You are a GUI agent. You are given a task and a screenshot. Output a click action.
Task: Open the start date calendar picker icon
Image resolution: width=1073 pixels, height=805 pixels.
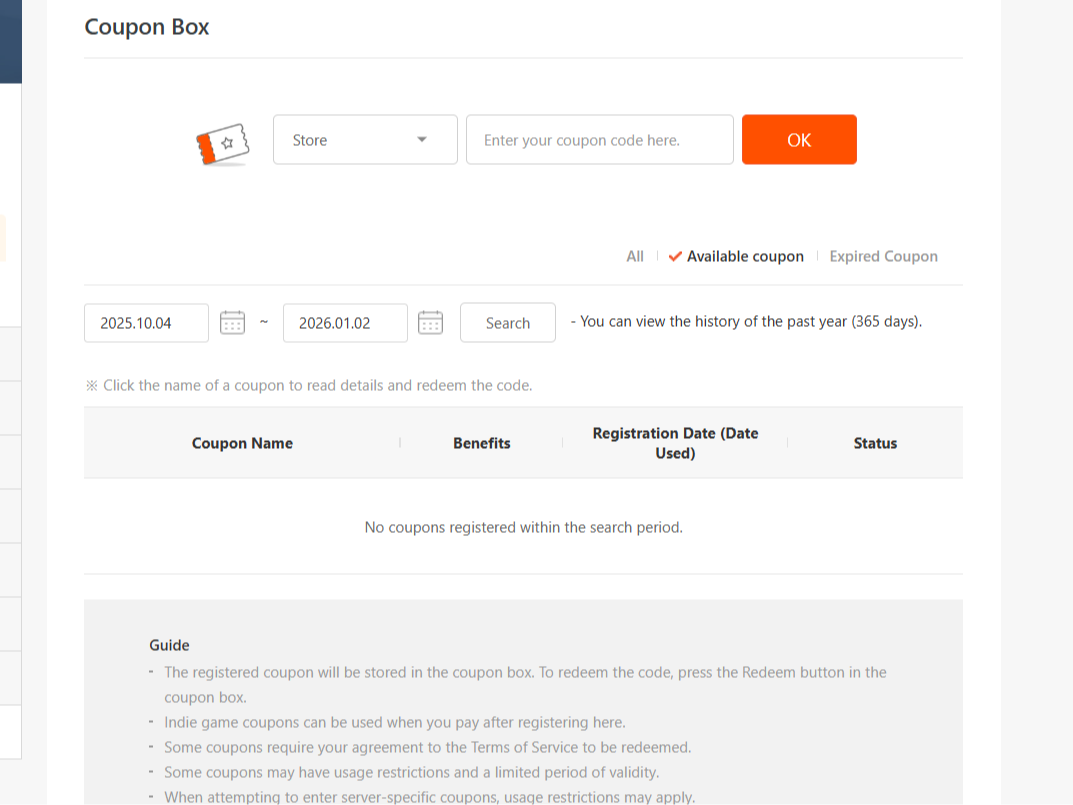(232, 322)
